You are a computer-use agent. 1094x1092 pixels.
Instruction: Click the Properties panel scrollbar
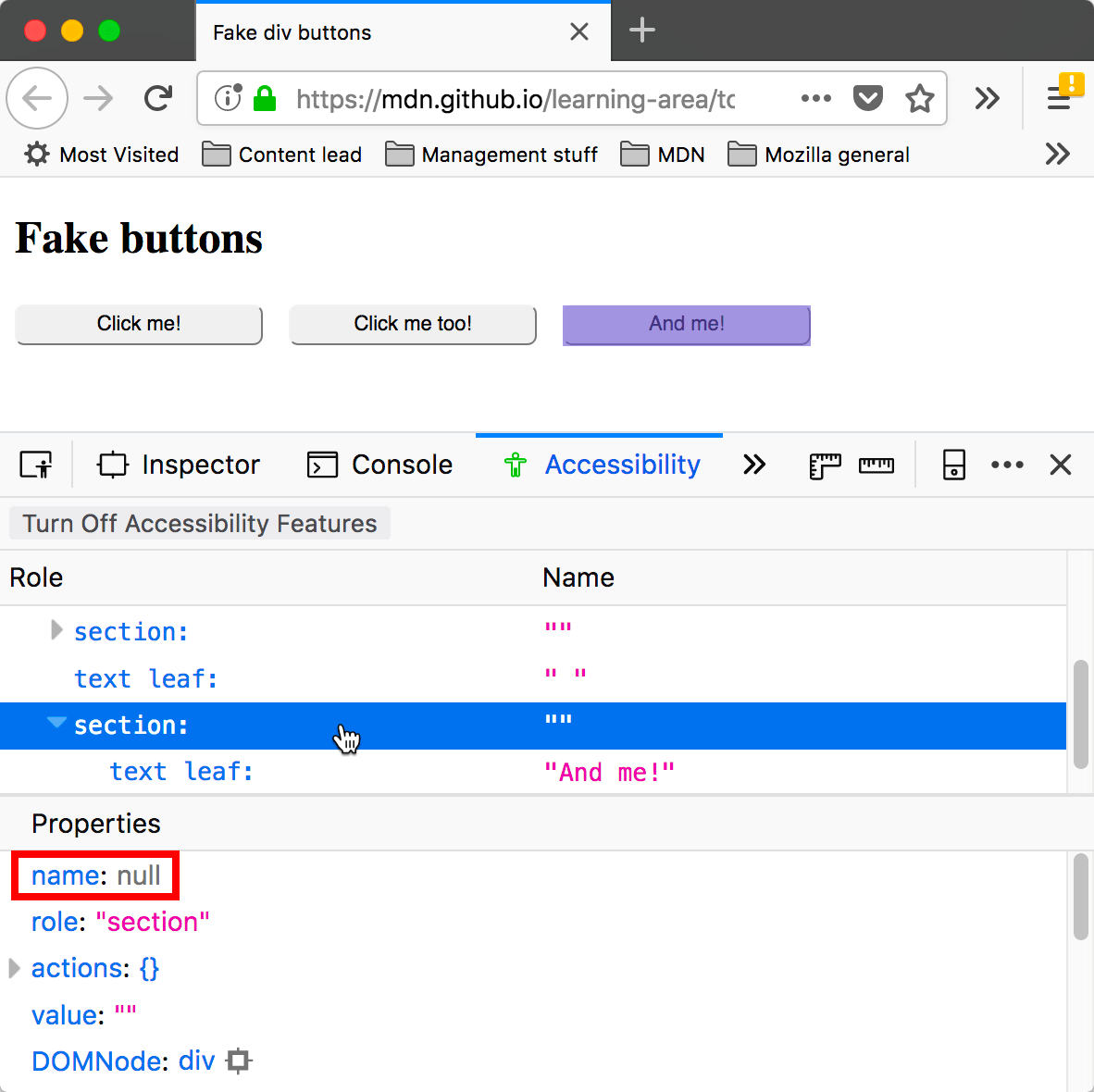click(1081, 895)
